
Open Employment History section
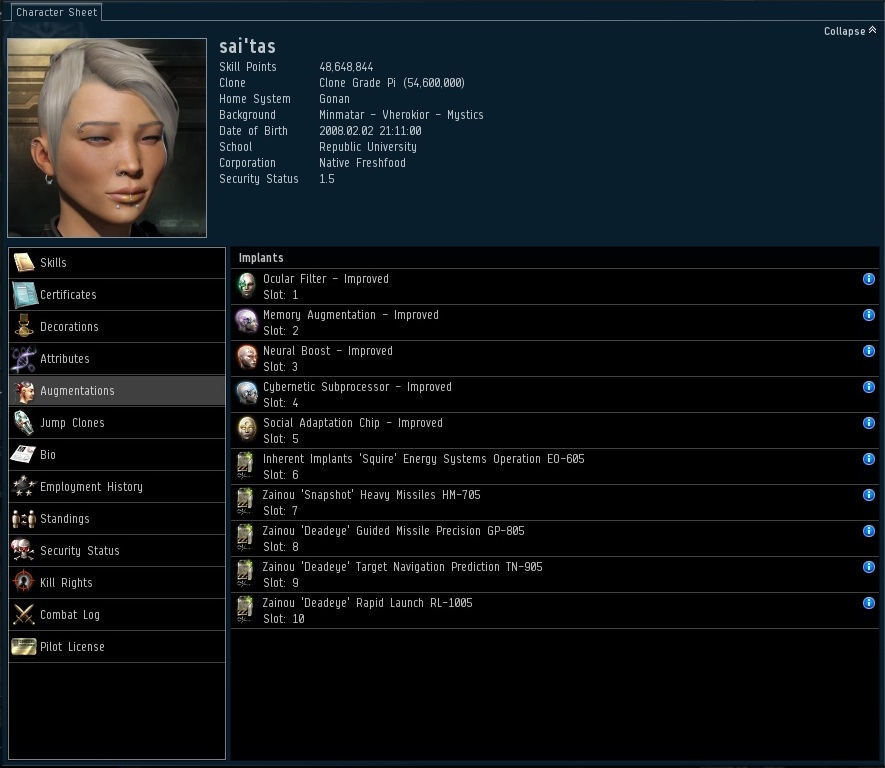(117, 487)
